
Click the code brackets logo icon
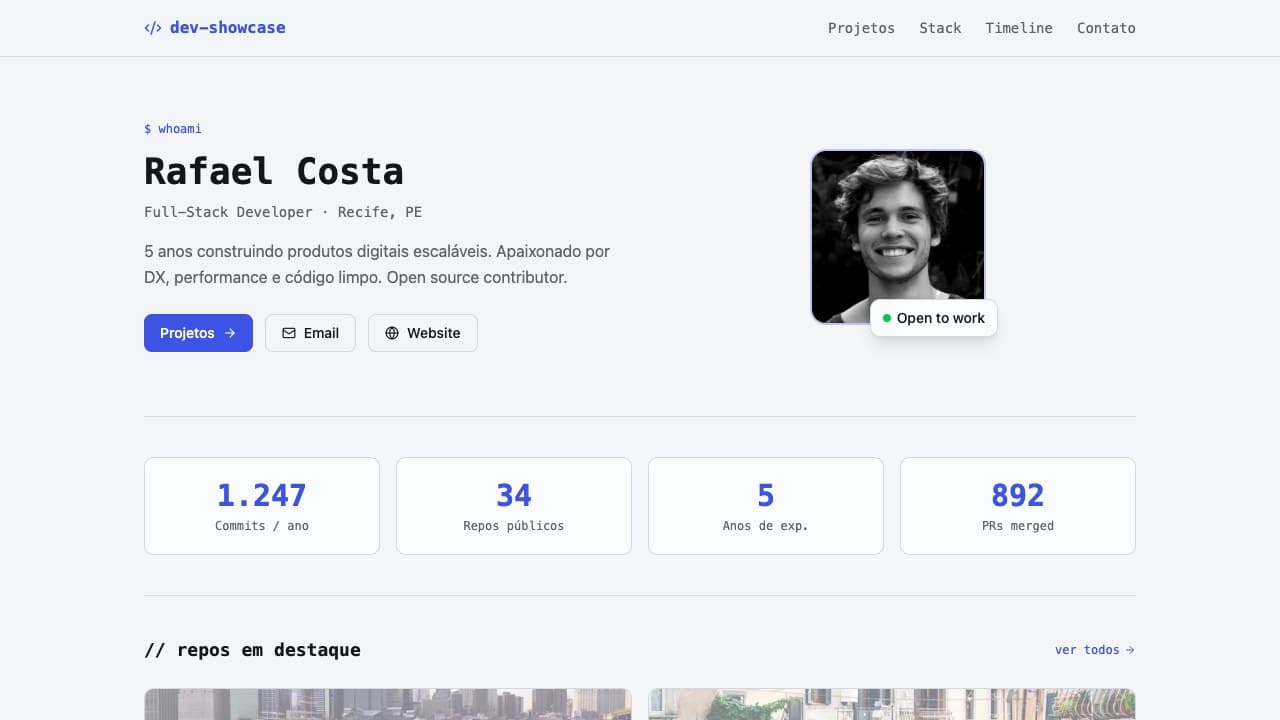(x=153, y=28)
